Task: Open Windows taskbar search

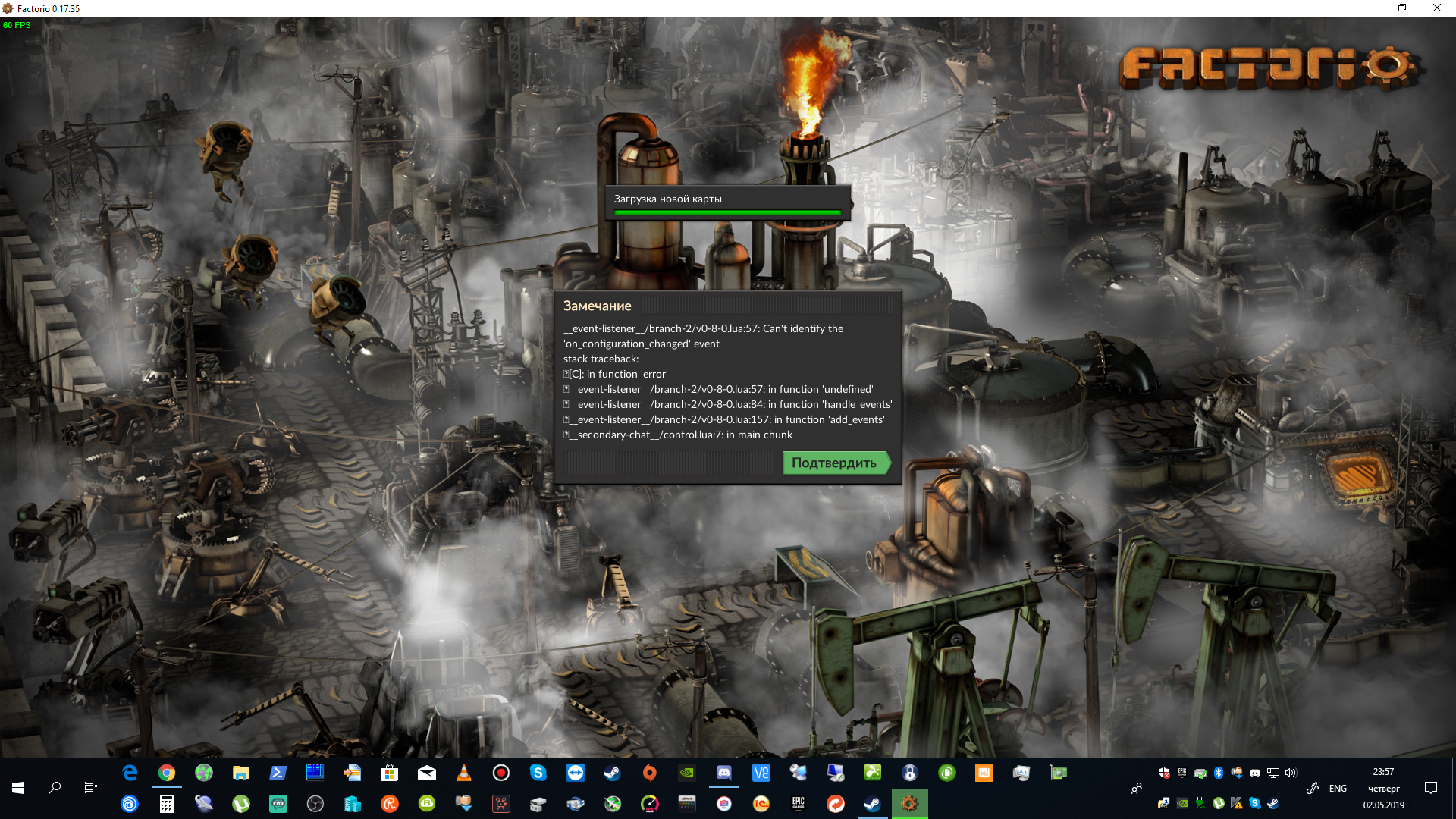Action: pos(55,788)
